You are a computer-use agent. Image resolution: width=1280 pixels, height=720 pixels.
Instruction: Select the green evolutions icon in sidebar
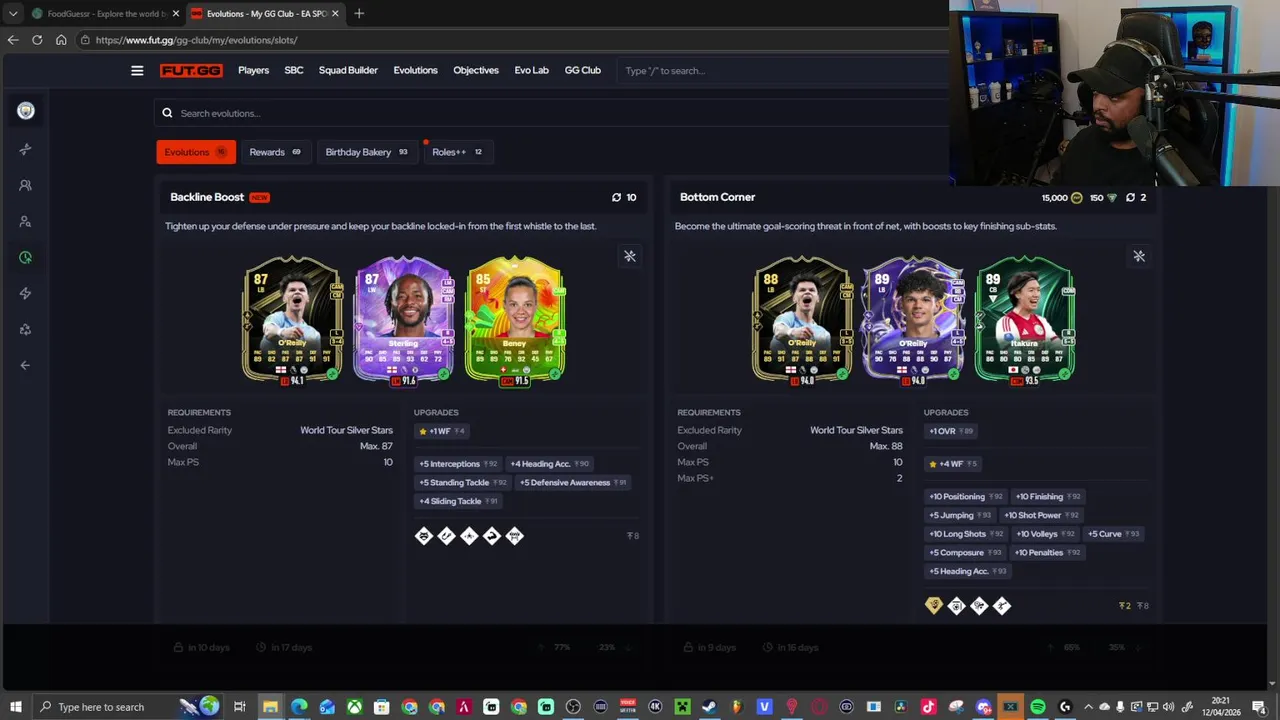tap(26, 257)
